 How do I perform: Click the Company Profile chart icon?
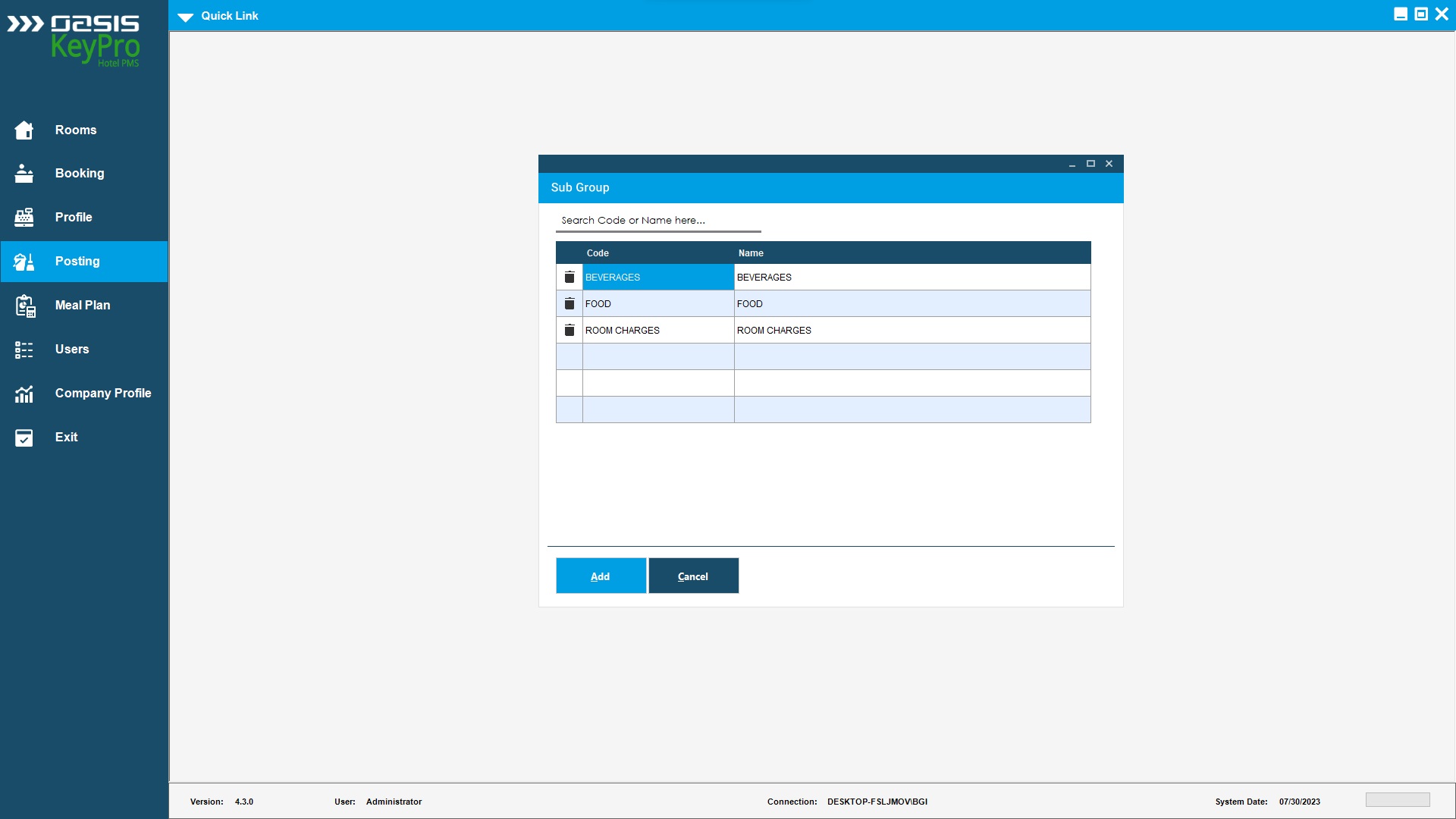click(x=24, y=394)
